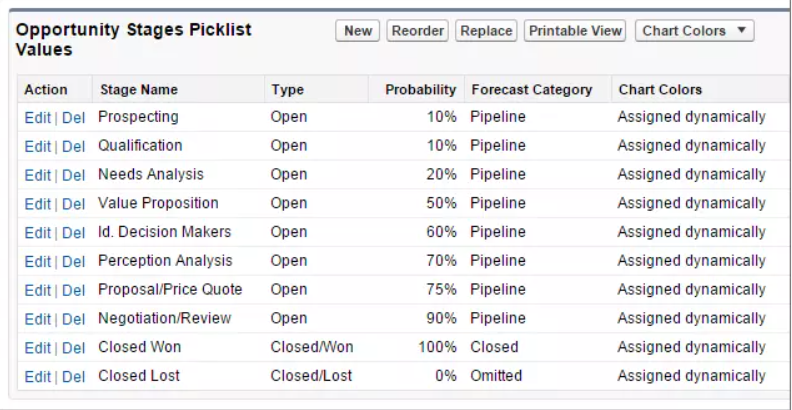
Task: Edit the Qualification stage
Action: [37, 146]
